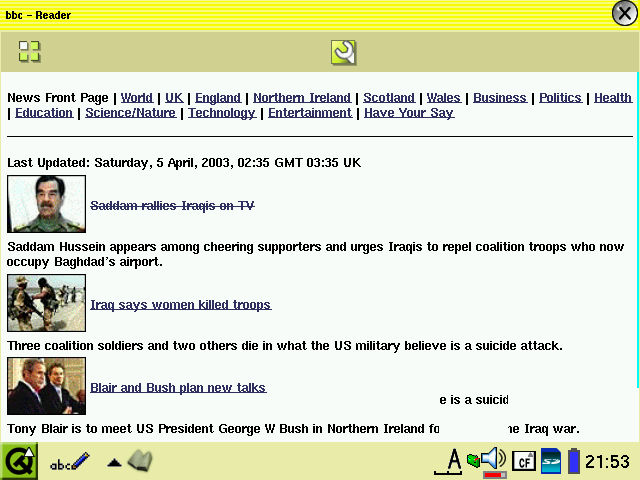Open the Health section link
The width and height of the screenshot is (640, 480).
pyautogui.click(x=613, y=98)
